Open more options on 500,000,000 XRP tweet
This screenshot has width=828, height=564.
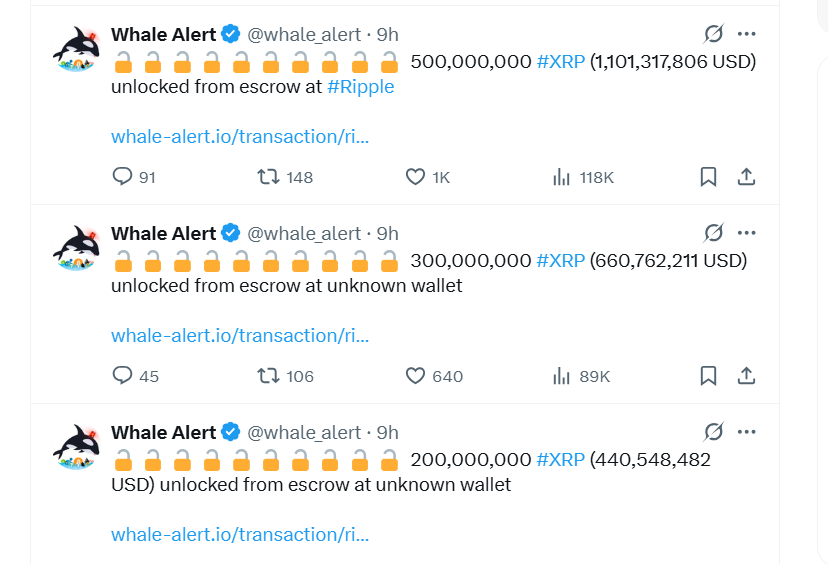tap(747, 34)
